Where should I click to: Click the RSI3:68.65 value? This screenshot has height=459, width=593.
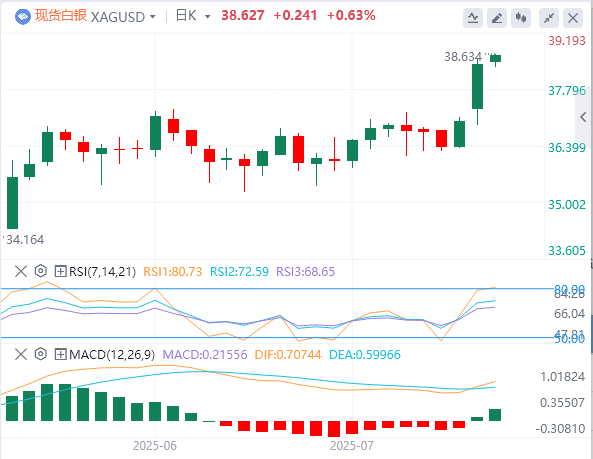pos(306,272)
